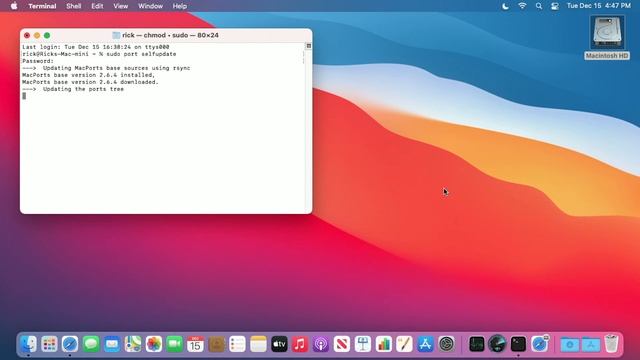Open the News app in the Dock
Image resolution: width=640 pixels, height=360 pixels.
coord(342,344)
